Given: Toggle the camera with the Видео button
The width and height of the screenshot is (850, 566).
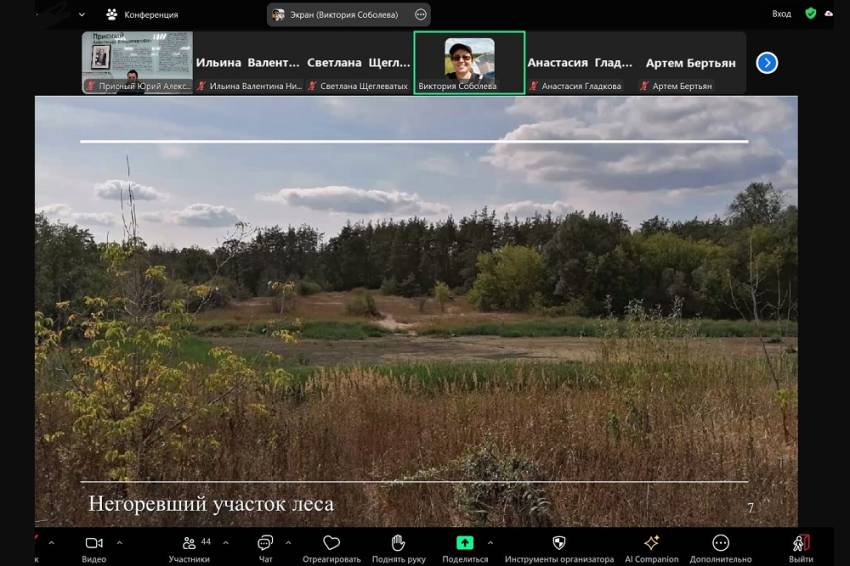Looking at the screenshot, I should pyautogui.click(x=94, y=544).
